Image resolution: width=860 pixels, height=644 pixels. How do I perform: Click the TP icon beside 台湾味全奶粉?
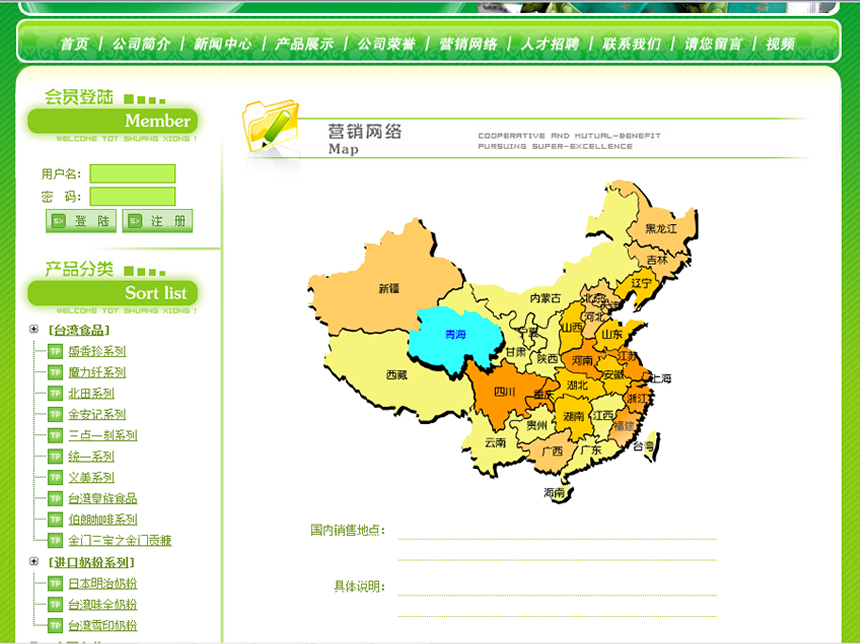pyautogui.click(x=56, y=604)
